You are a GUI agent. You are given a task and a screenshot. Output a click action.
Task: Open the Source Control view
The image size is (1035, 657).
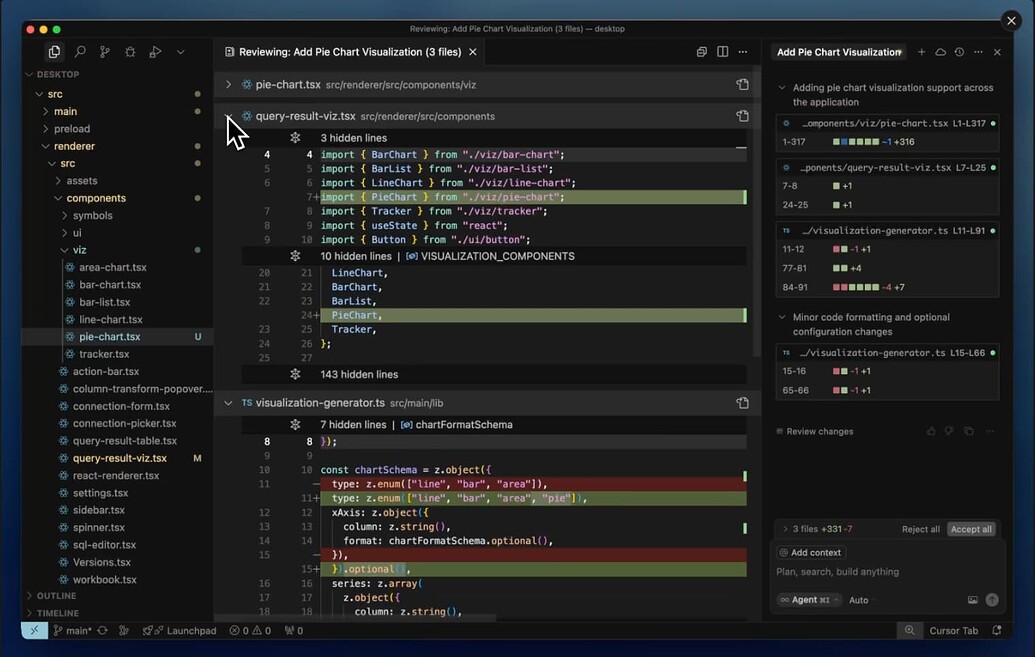tap(104, 51)
